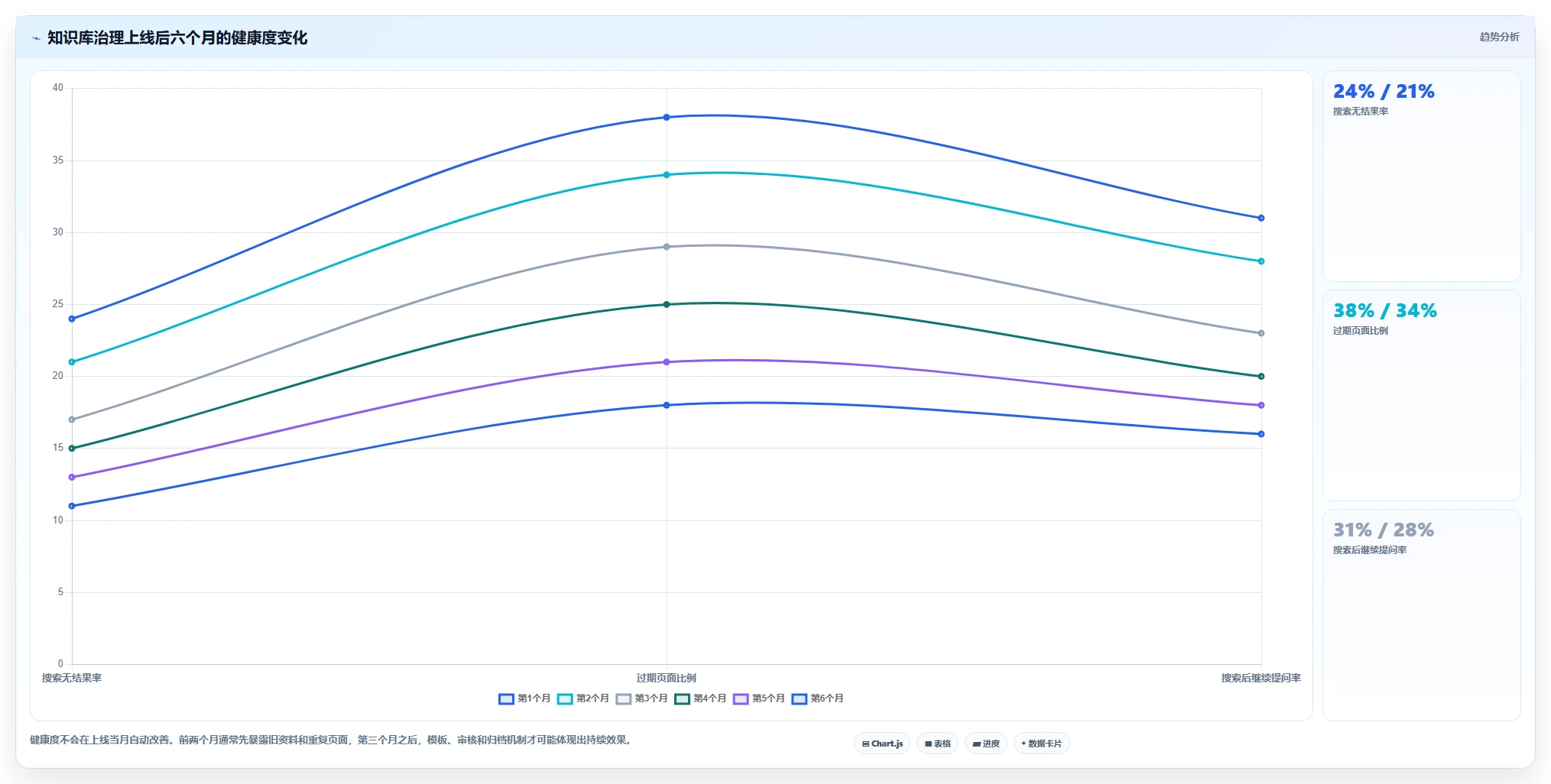Click the 第1个月 starting point at 24
This screenshot has width=1551, height=784.
(x=72, y=319)
